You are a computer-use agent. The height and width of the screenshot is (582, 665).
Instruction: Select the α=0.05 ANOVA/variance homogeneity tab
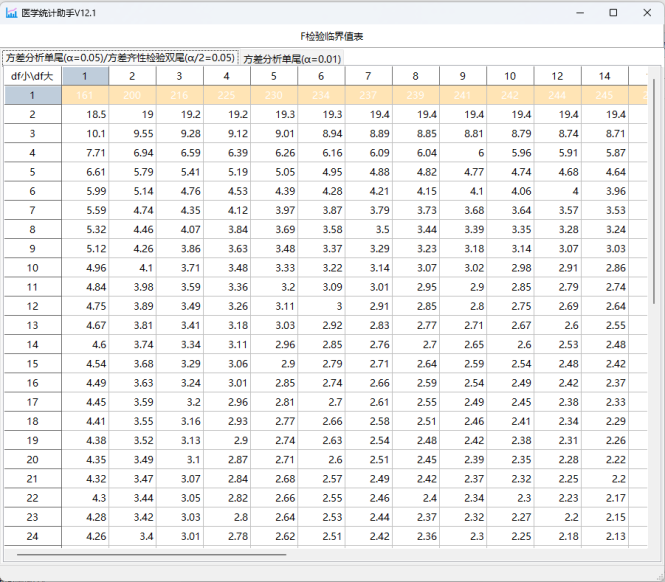[x=120, y=58]
